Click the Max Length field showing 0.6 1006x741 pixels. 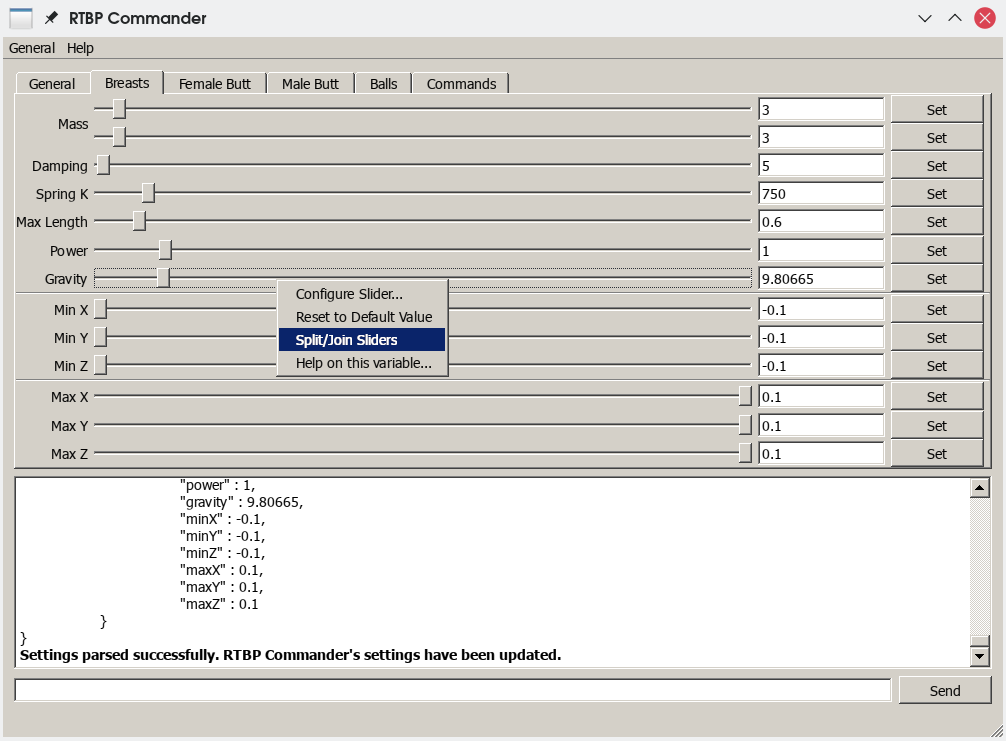click(x=821, y=222)
